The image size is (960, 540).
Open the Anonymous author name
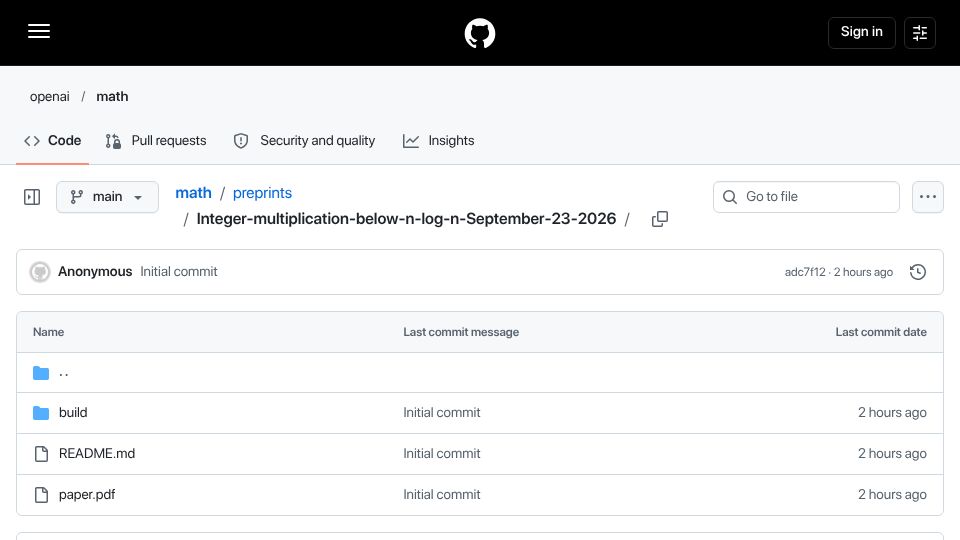[95, 272]
